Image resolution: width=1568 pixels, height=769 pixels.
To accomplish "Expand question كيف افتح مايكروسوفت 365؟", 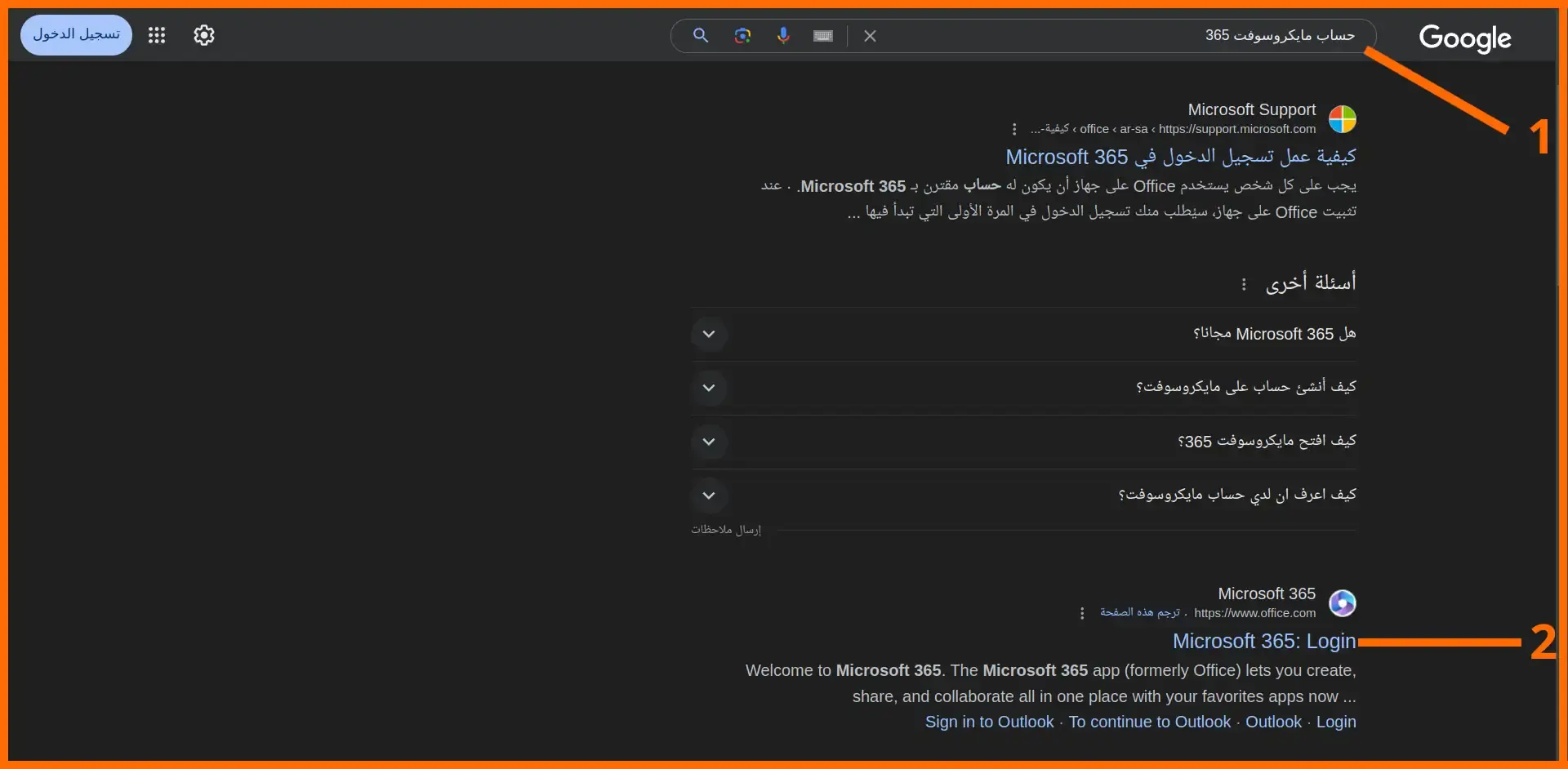I will pos(1023,442).
